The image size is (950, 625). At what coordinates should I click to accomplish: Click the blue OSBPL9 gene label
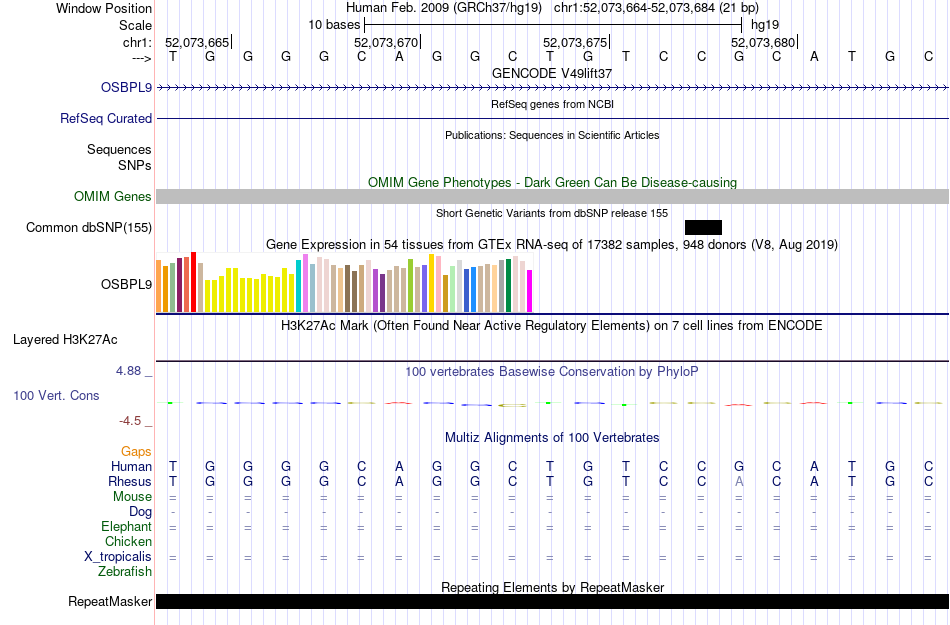[126, 87]
